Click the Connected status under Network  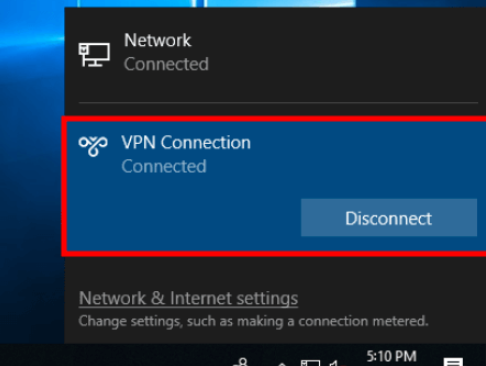tap(166, 64)
